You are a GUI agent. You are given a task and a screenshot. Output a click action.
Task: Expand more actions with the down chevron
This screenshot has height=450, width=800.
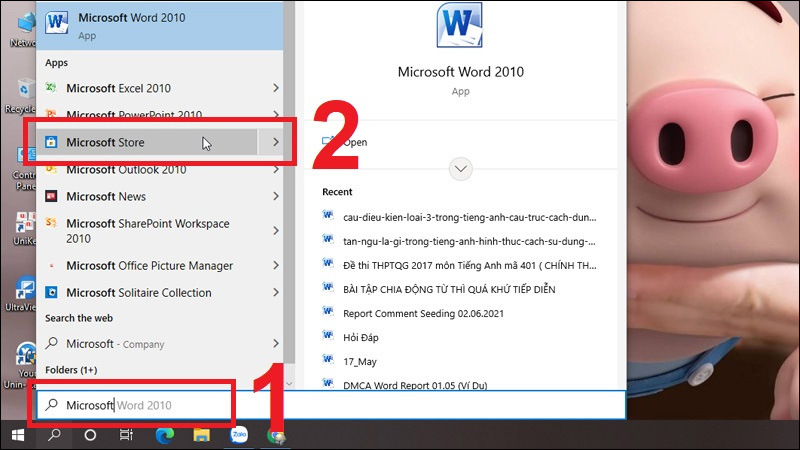(461, 169)
